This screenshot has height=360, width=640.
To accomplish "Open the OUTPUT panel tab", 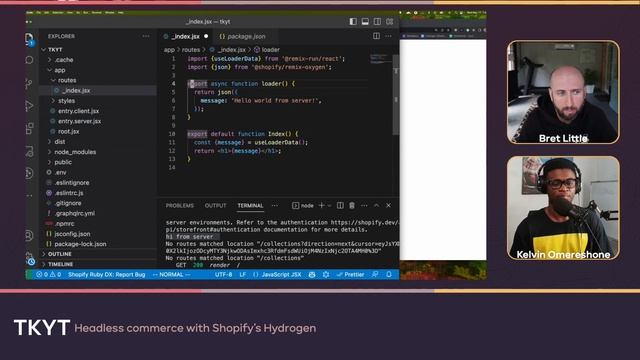I will pos(216,206).
